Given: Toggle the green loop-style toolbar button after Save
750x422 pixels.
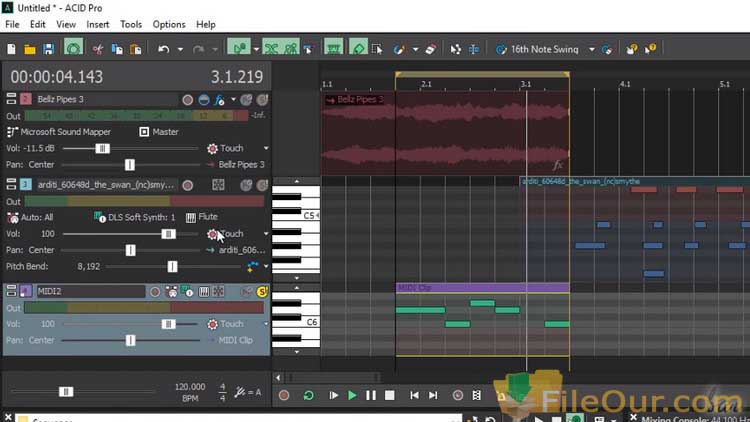Looking at the screenshot, I should [73, 48].
